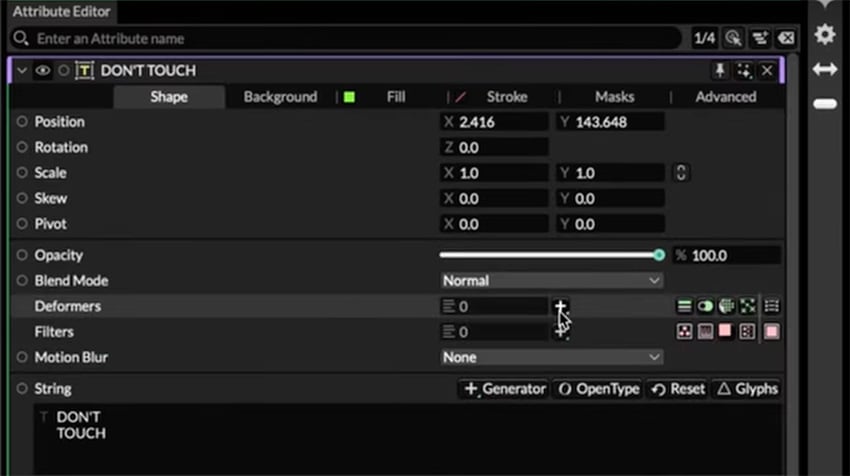Add a filter with the Filters plus button

[561, 331]
